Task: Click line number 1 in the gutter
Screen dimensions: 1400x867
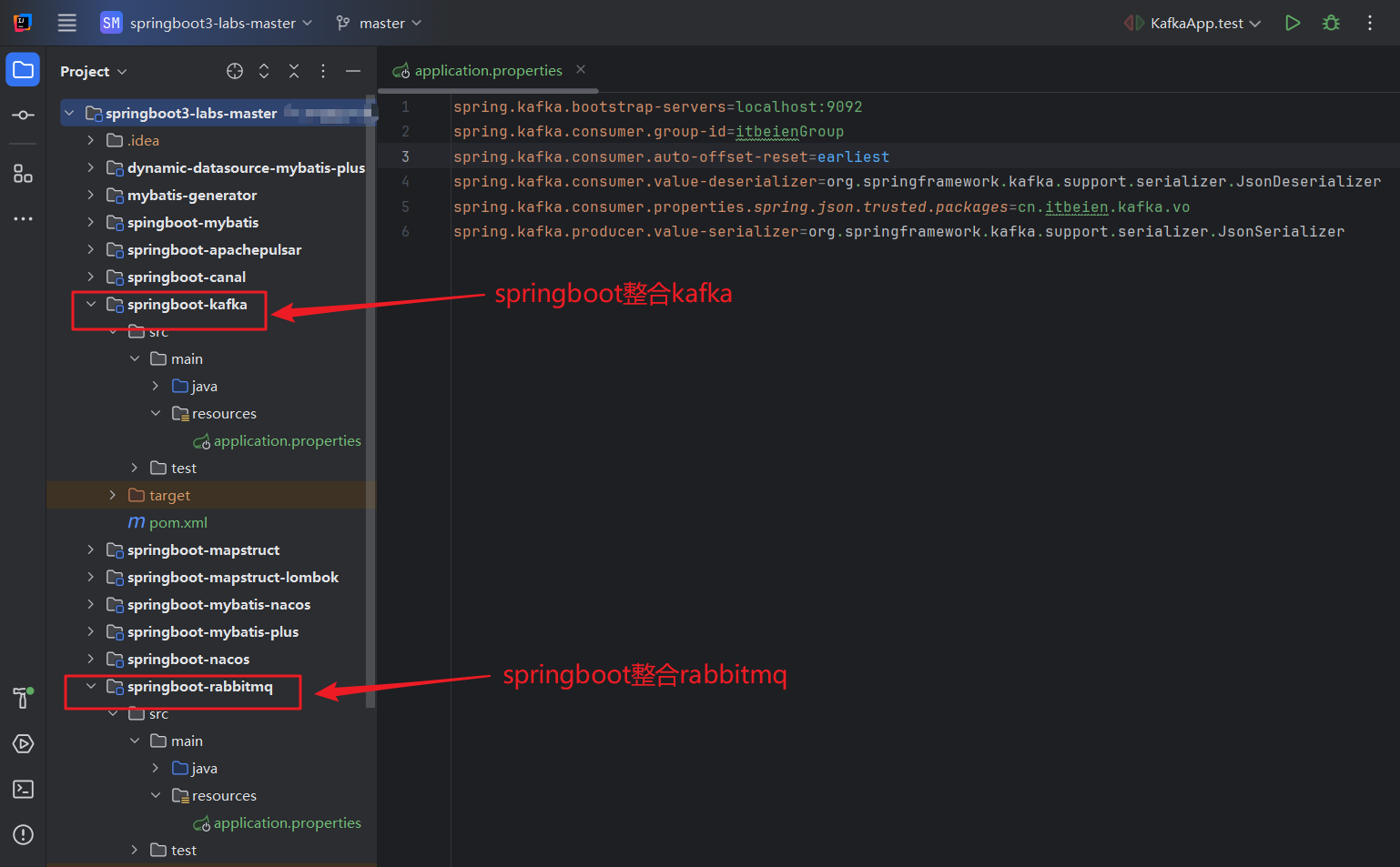Action: pyautogui.click(x=405, y=106)
